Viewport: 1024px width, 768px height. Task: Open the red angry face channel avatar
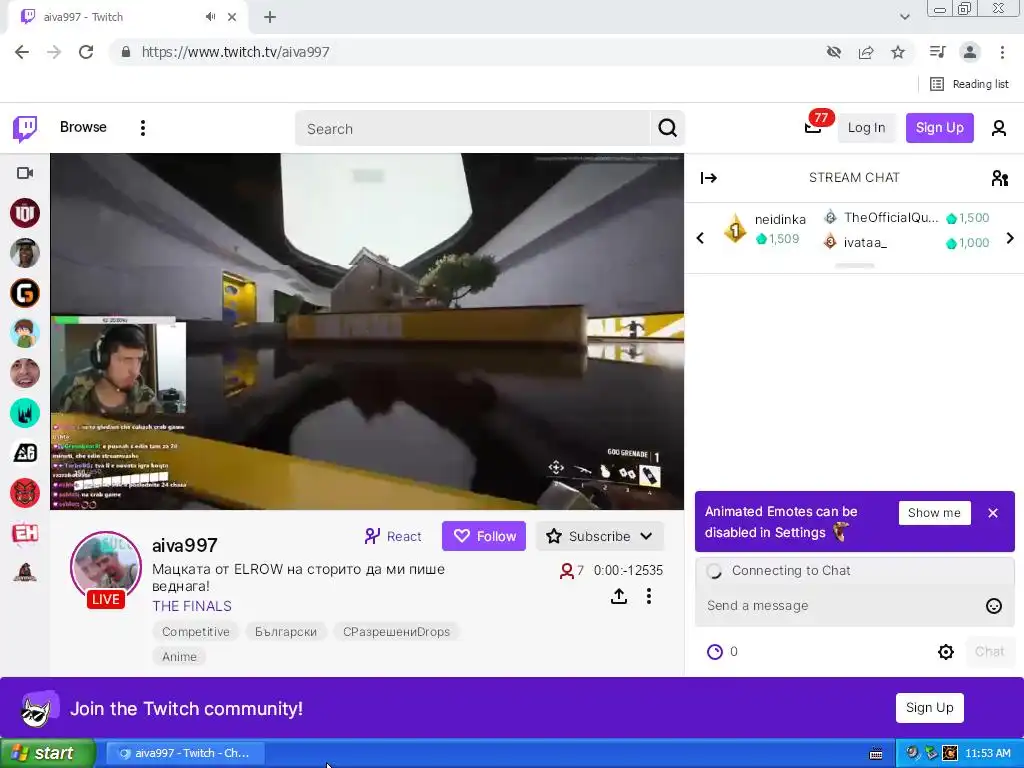[25, 493]
